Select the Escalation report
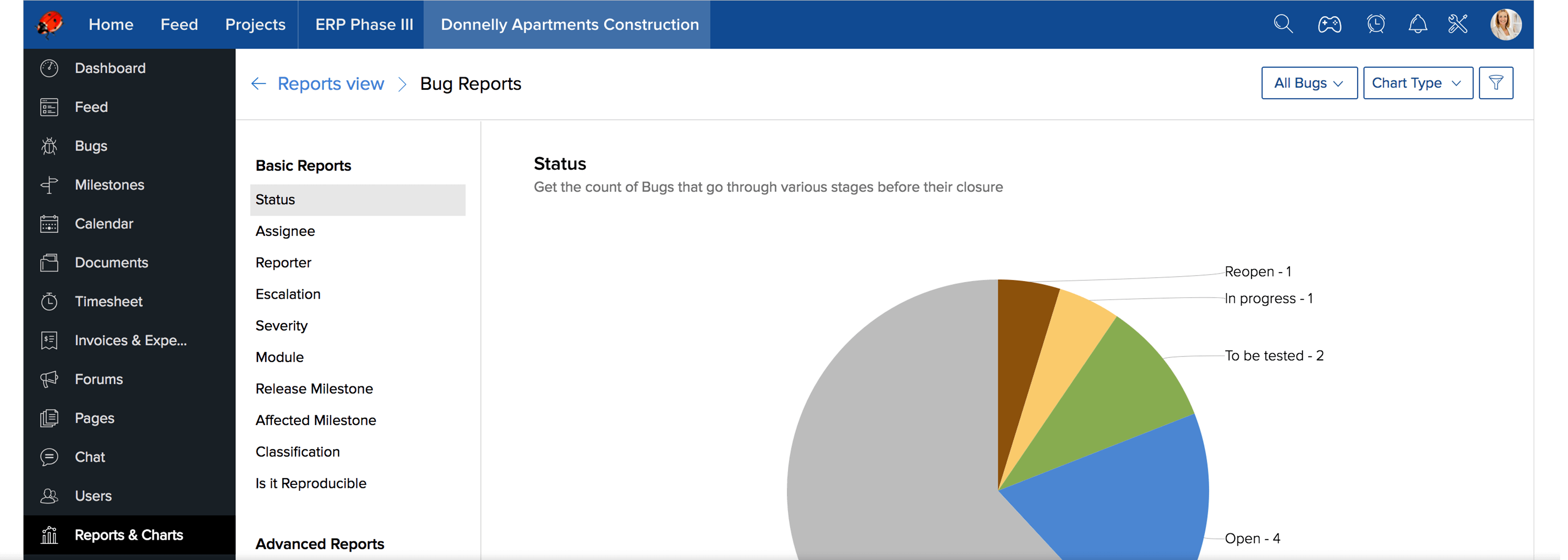 click(x=287, y=294)
